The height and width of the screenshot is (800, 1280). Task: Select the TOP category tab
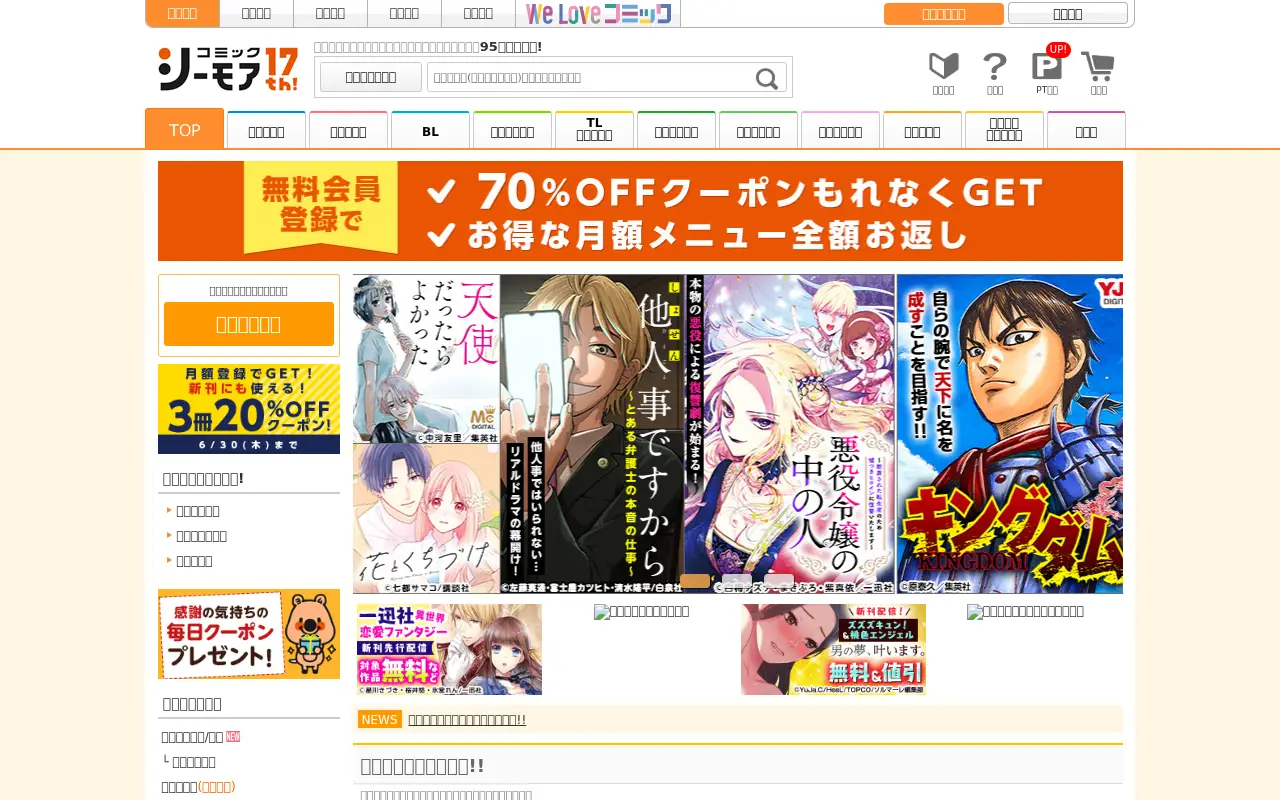(x=184, y=129)
